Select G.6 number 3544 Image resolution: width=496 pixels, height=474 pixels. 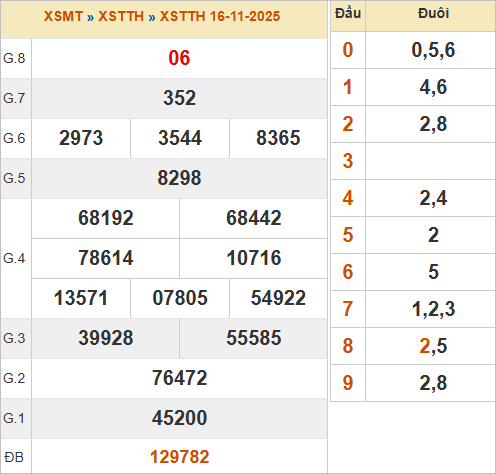click(180, 138)
